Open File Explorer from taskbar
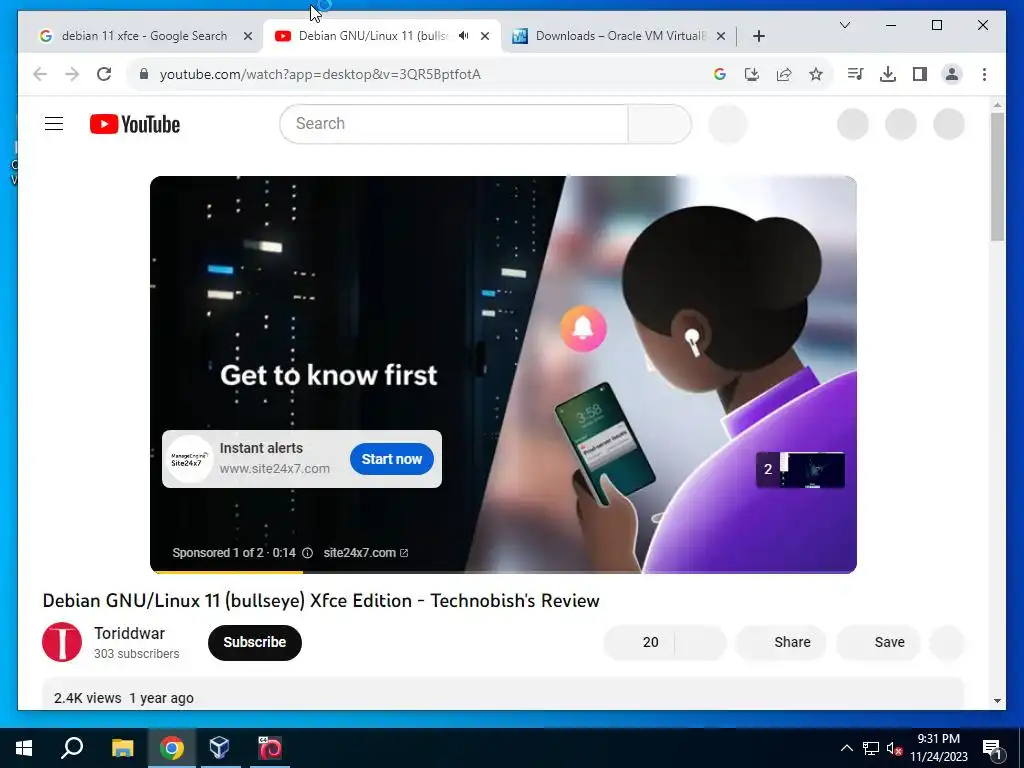This screenshot has height=768, width=1024. tap(123, 748)
